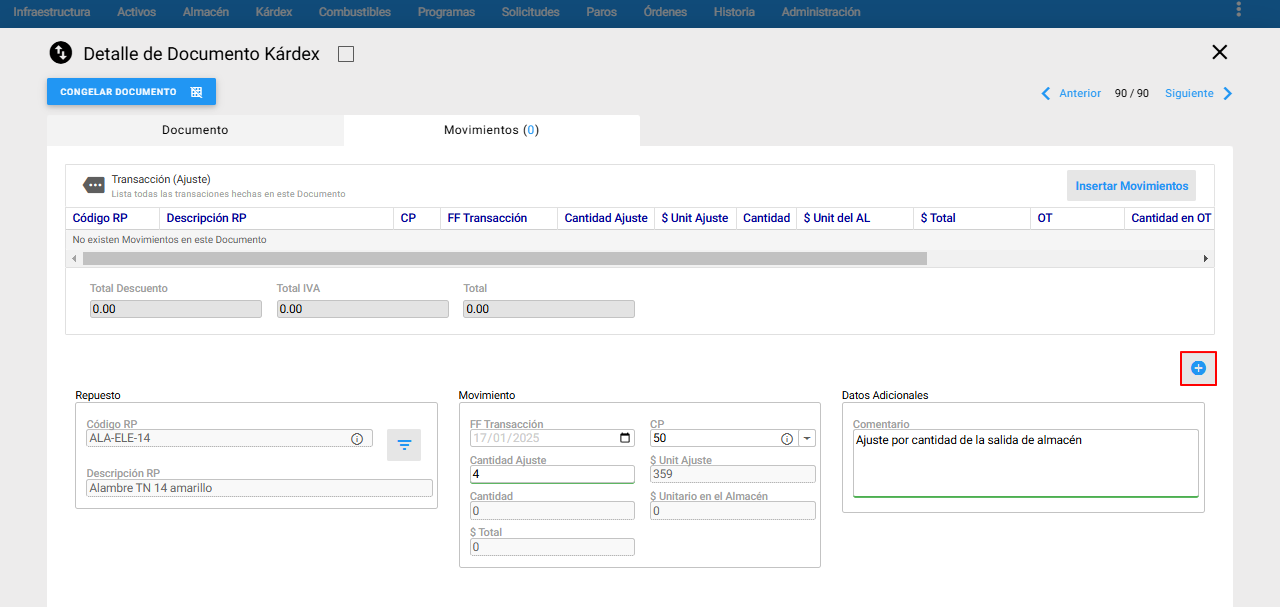The width and height of the screenshot is (1280, 607).
Task: Open the Paros menu
Action: click(x=602, y=12)
